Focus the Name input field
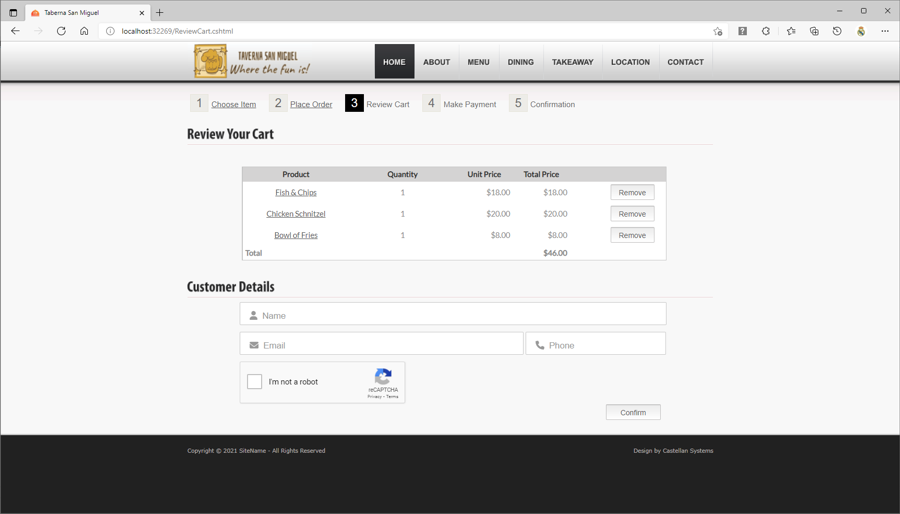The width and height of the screenshot is (900, 514). (x=453, y=314)
